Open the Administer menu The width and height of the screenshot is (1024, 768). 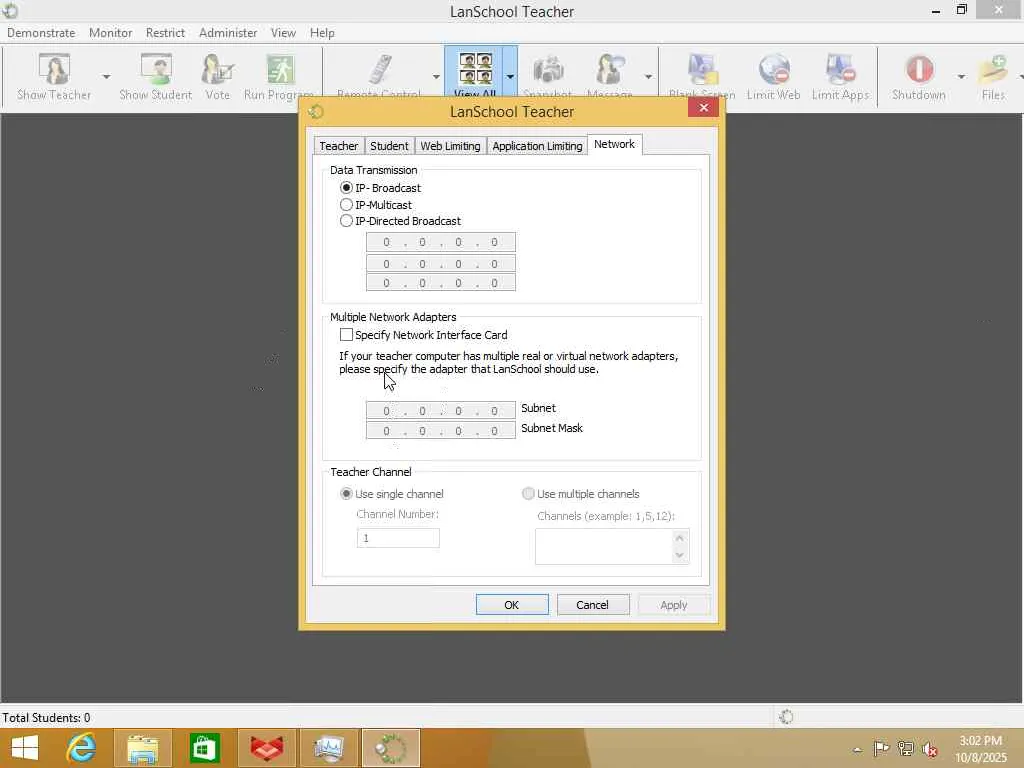click(x=228, y=33)
